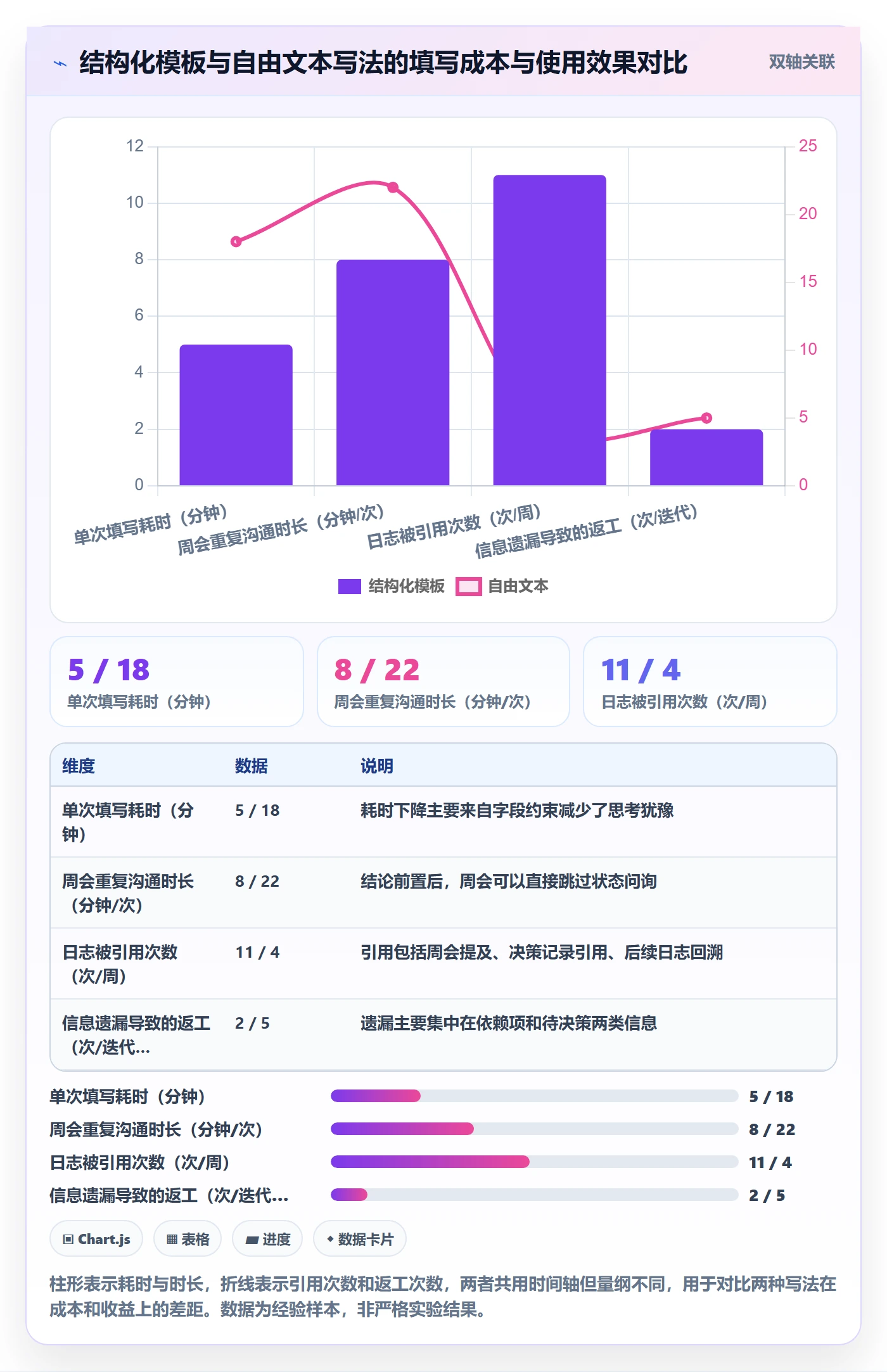Click the chart title heading text
This screenshot has height=1372, width=887.
point(383,63)
